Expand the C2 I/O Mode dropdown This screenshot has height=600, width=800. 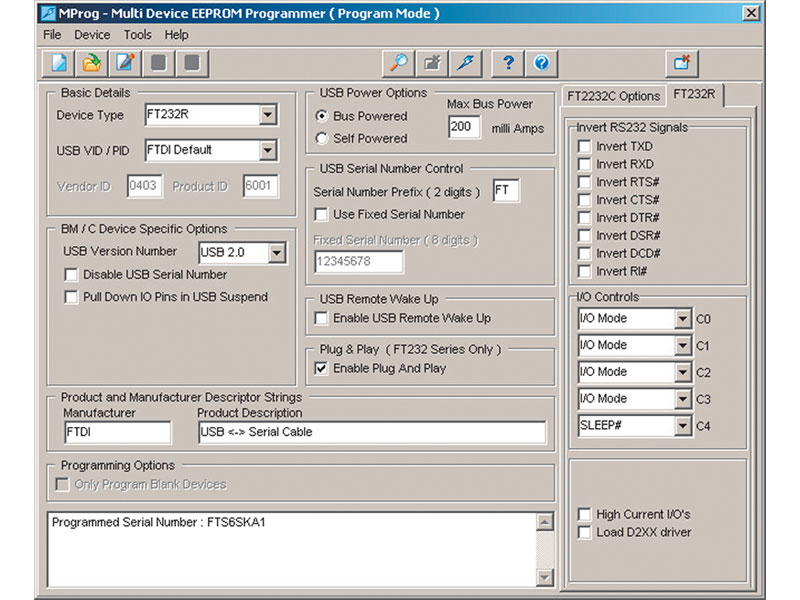682,372
